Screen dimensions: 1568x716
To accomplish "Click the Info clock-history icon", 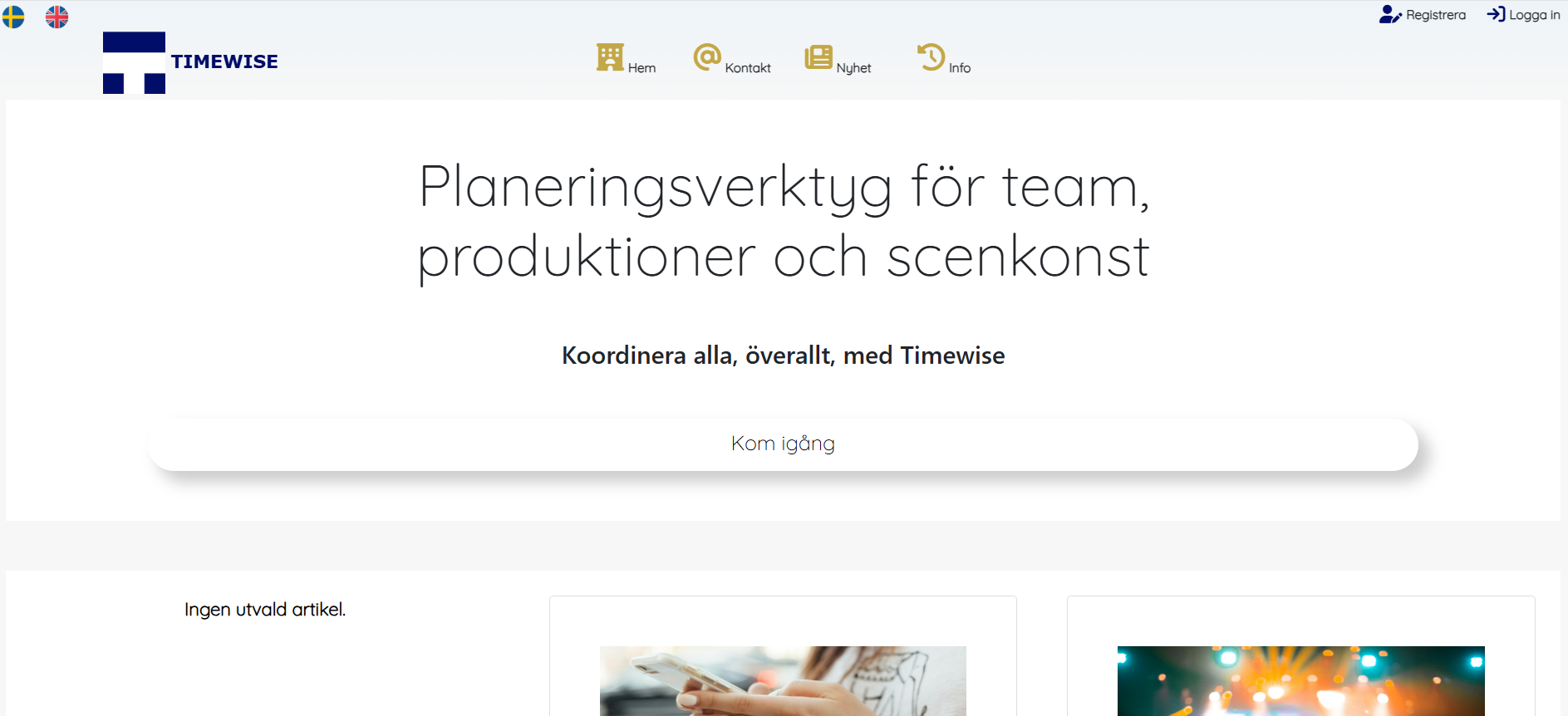I will pyautogui.click(x=931, y=57).
